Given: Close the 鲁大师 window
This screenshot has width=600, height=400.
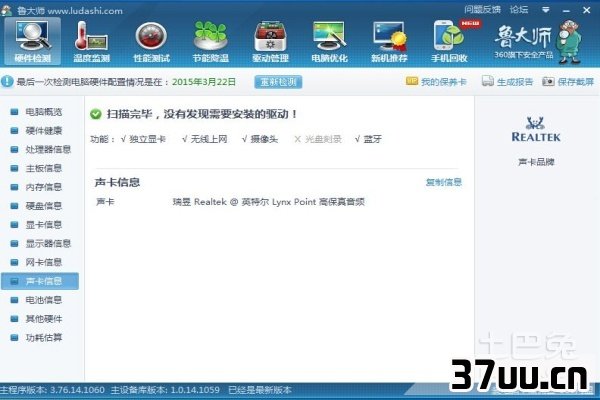Looking at the screenshot, I should click(587, 10).
